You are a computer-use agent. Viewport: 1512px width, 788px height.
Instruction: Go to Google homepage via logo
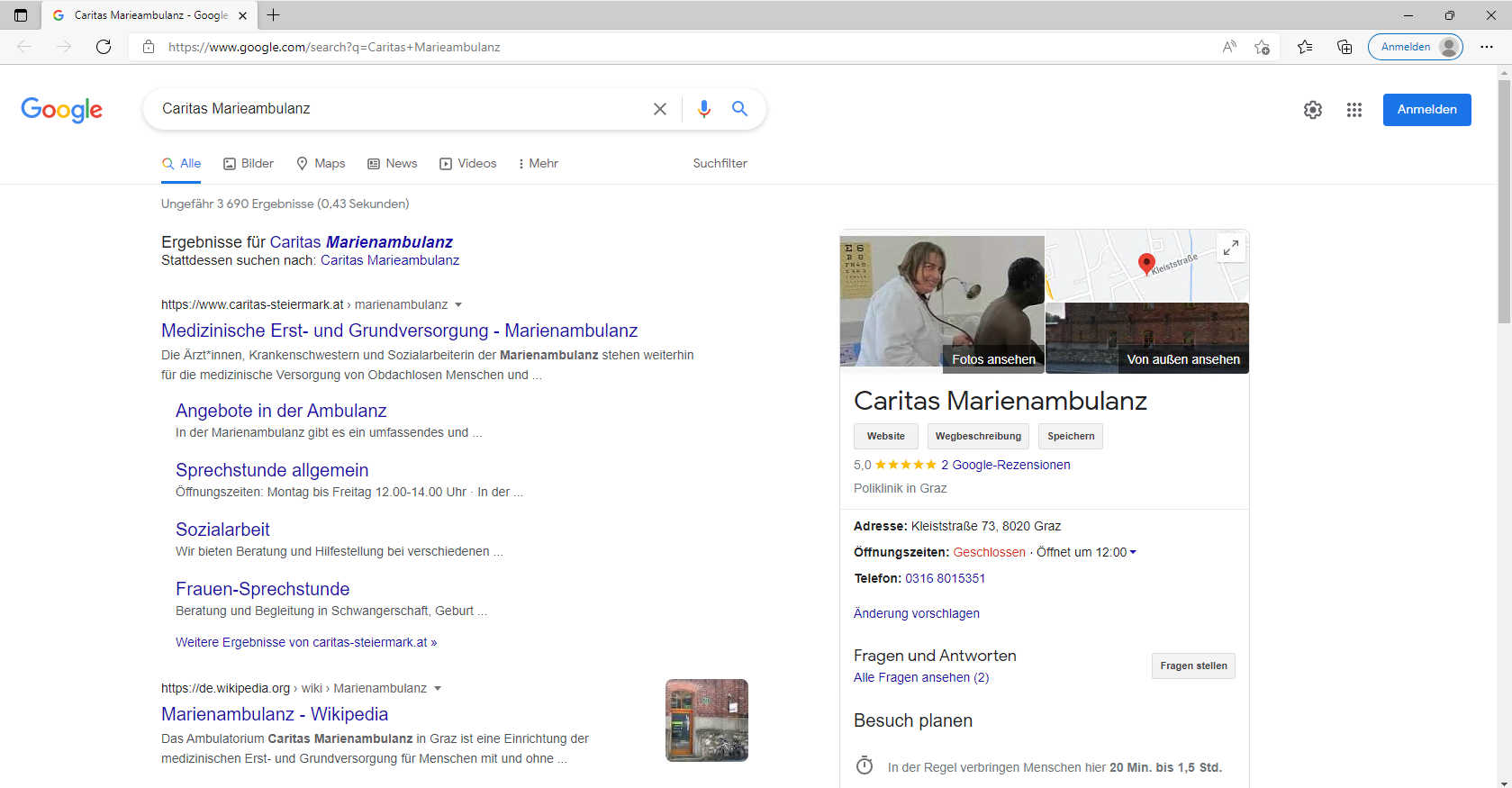[61, 110]
